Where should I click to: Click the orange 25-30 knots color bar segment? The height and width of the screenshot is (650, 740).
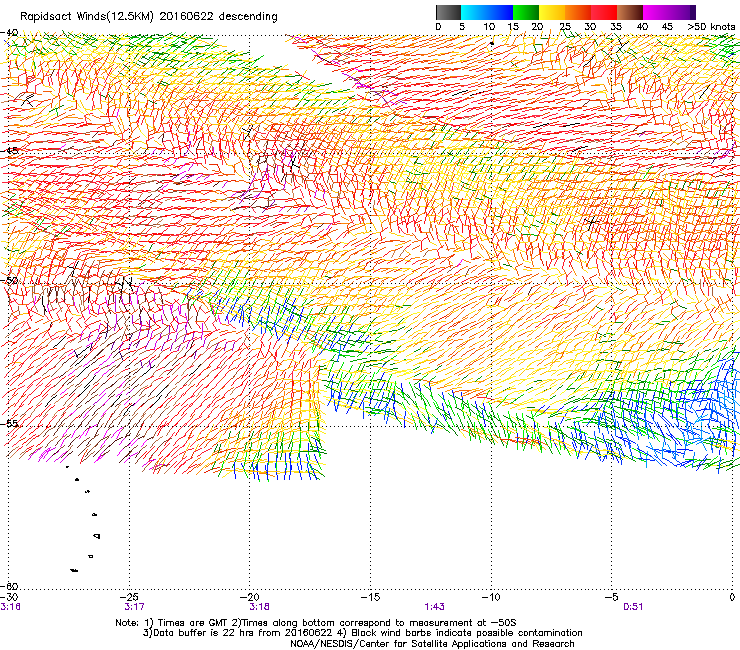point(578,12)
